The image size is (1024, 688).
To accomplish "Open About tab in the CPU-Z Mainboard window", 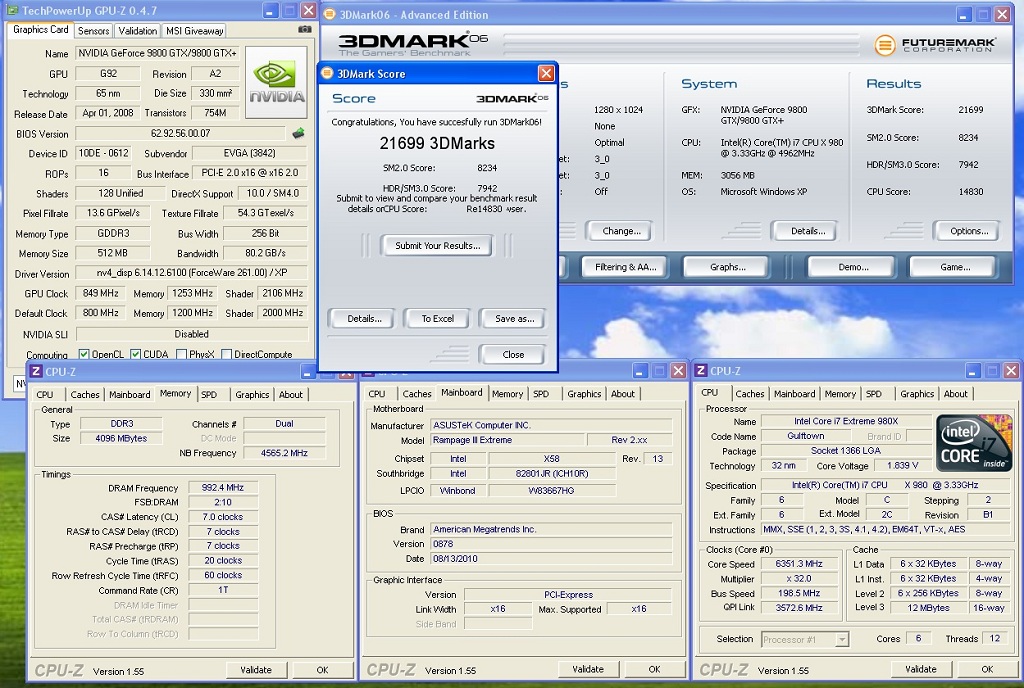I will [x=622, y=394].
